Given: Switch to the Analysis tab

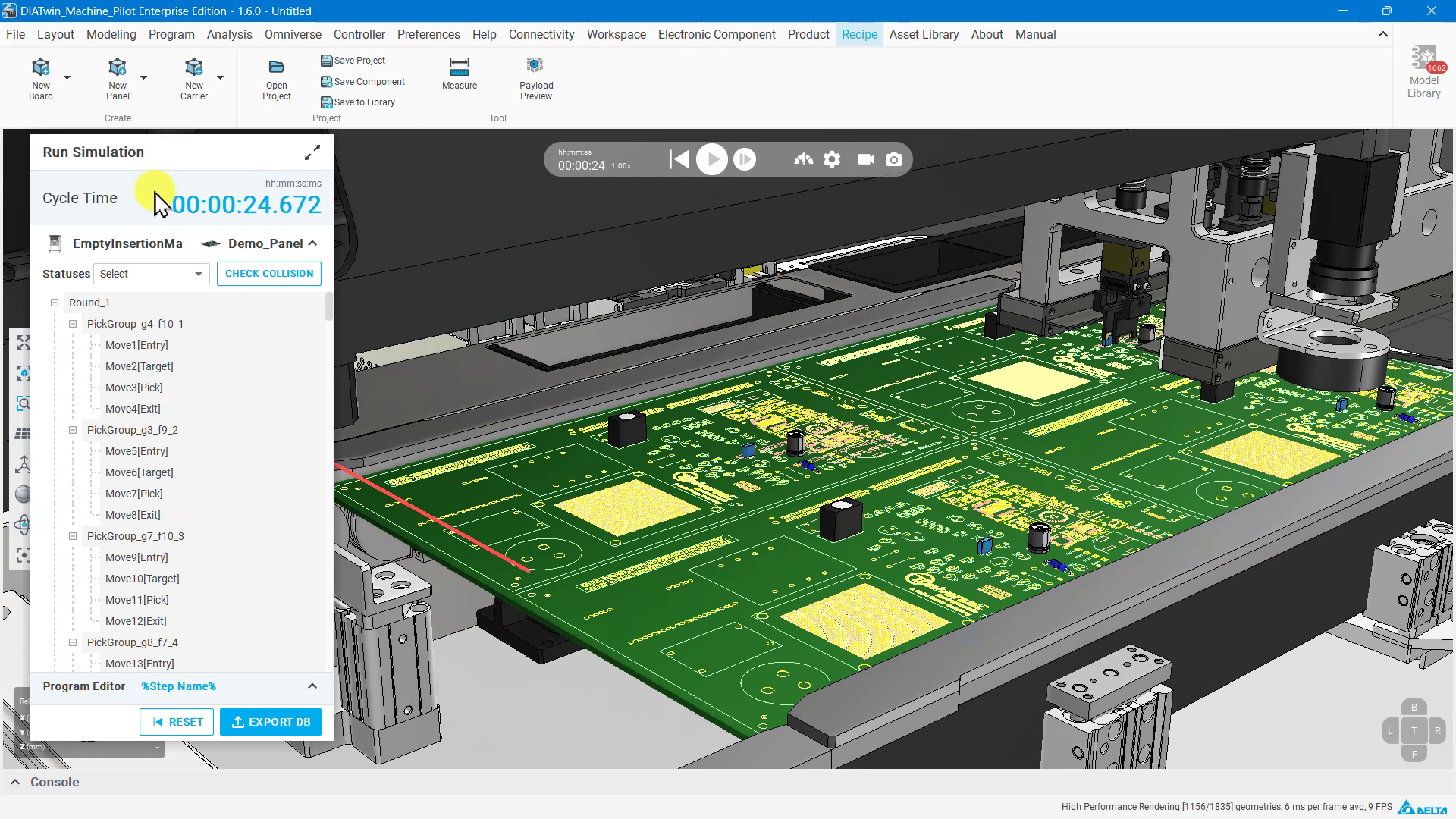Looking at the screenshot, I should (x=230, y=34).
